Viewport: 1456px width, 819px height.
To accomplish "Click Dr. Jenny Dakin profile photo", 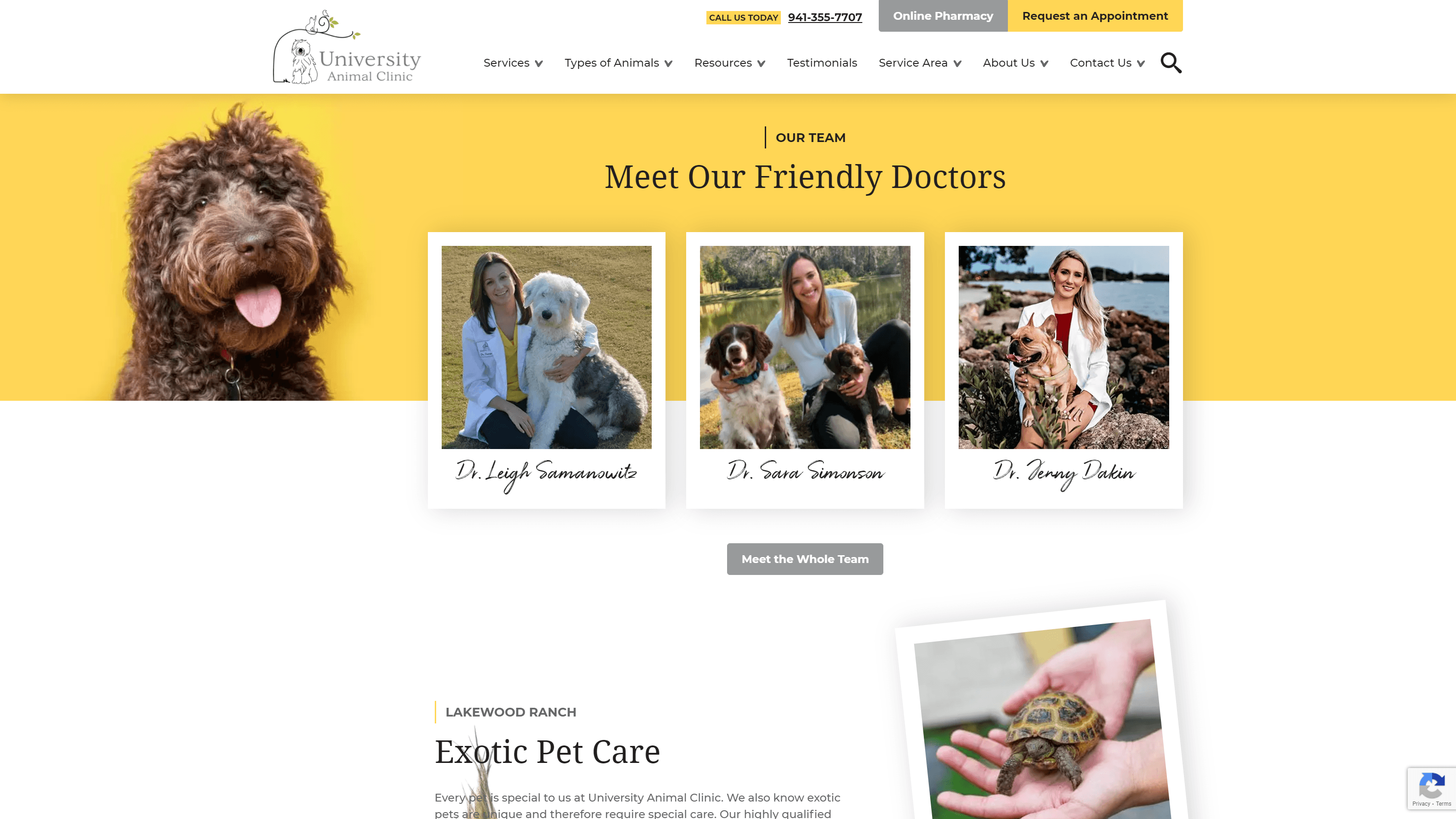I will point(1063,346).
